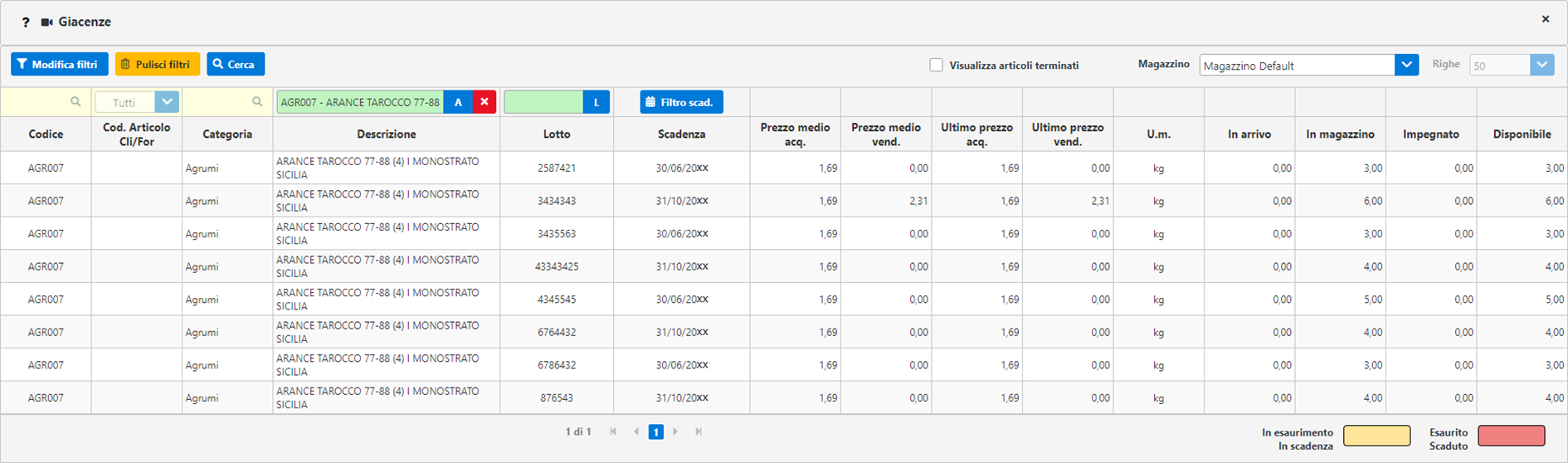Sort by the Scadenza column header
This screenshot has height=463, width=1568.
[681, 134]
